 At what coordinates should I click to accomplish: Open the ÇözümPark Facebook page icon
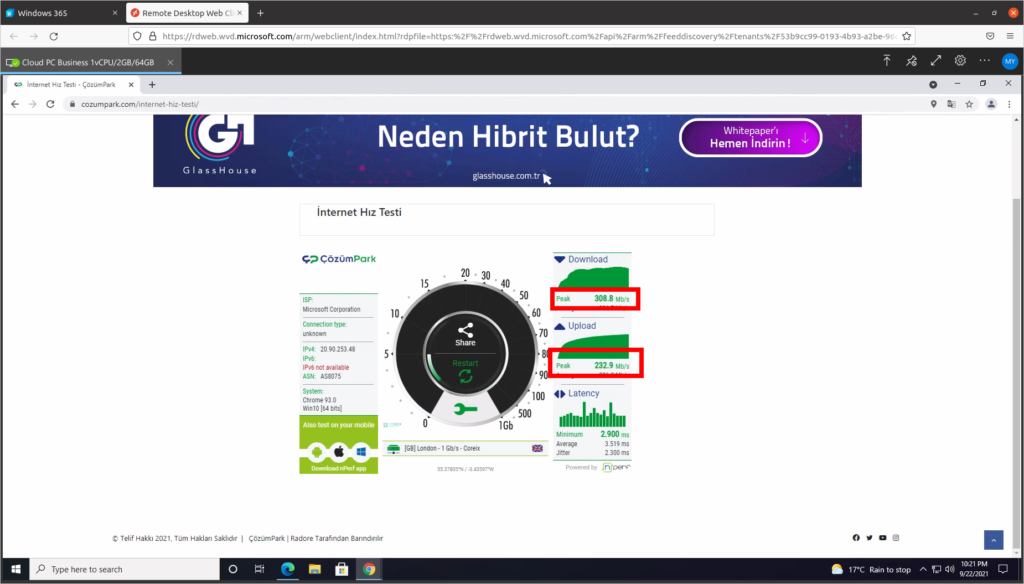[856, 538]
